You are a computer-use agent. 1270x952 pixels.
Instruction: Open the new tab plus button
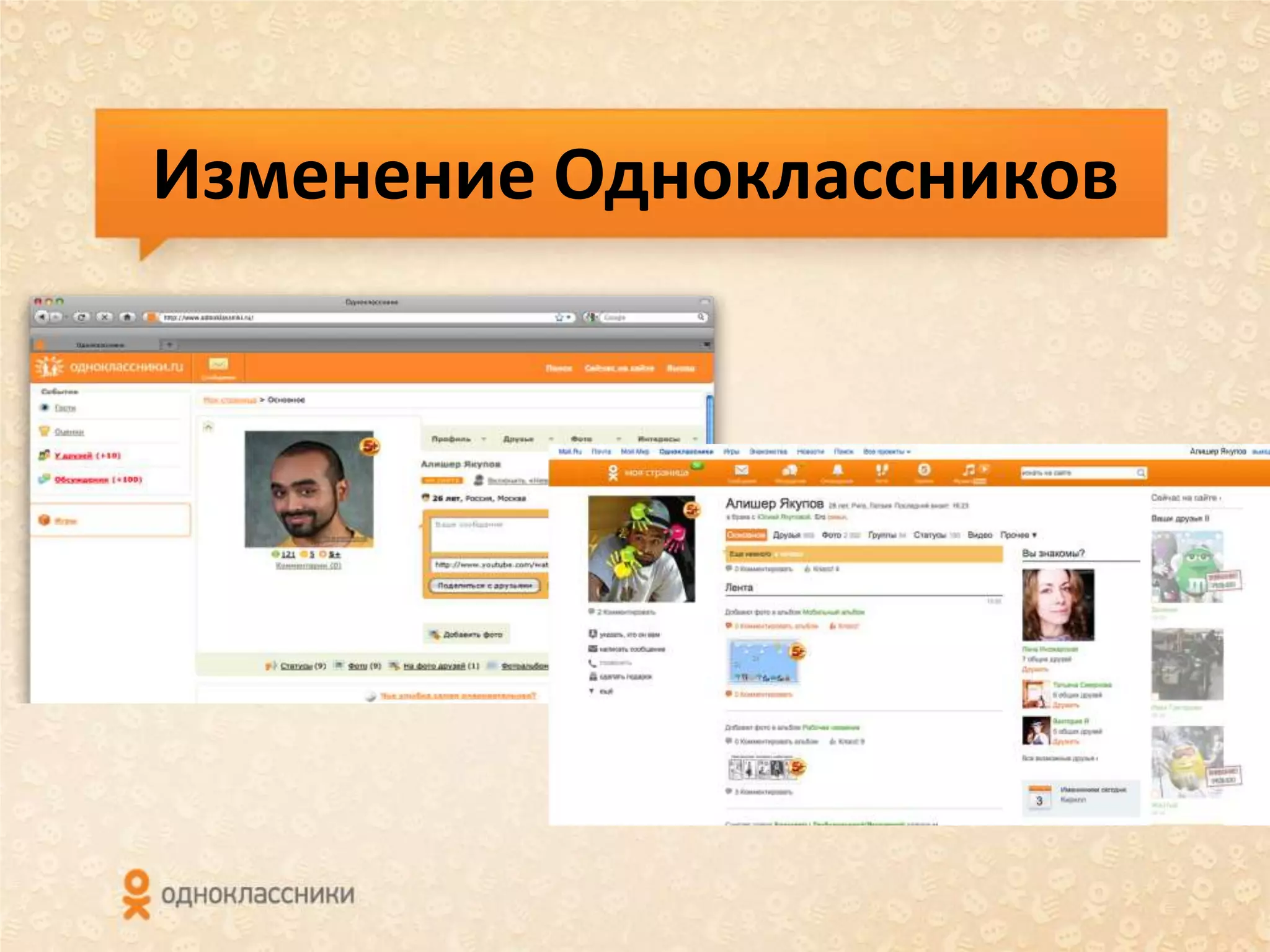[169, 344]
